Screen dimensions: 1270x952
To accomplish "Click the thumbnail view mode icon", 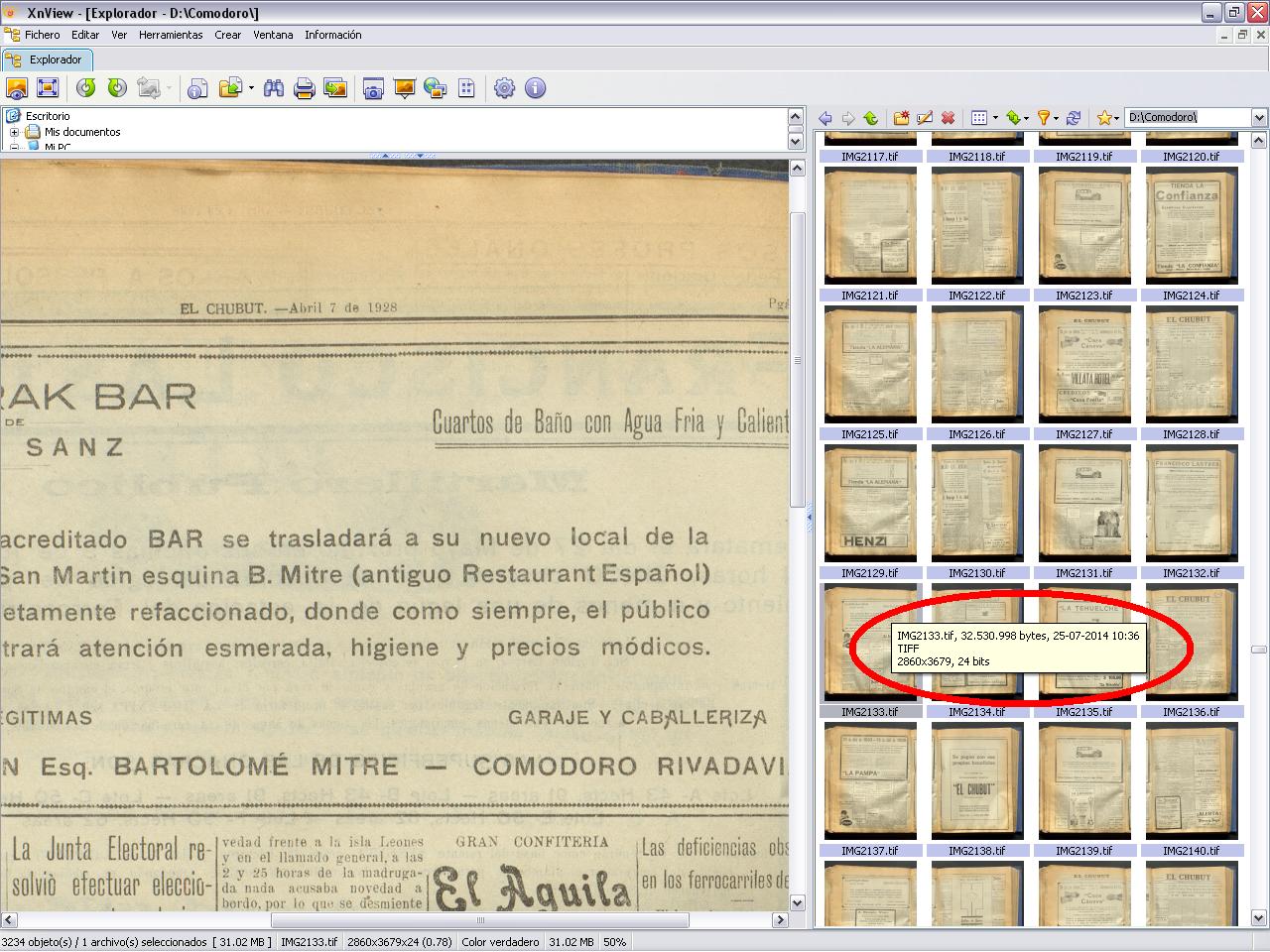I will coord(979,118).
